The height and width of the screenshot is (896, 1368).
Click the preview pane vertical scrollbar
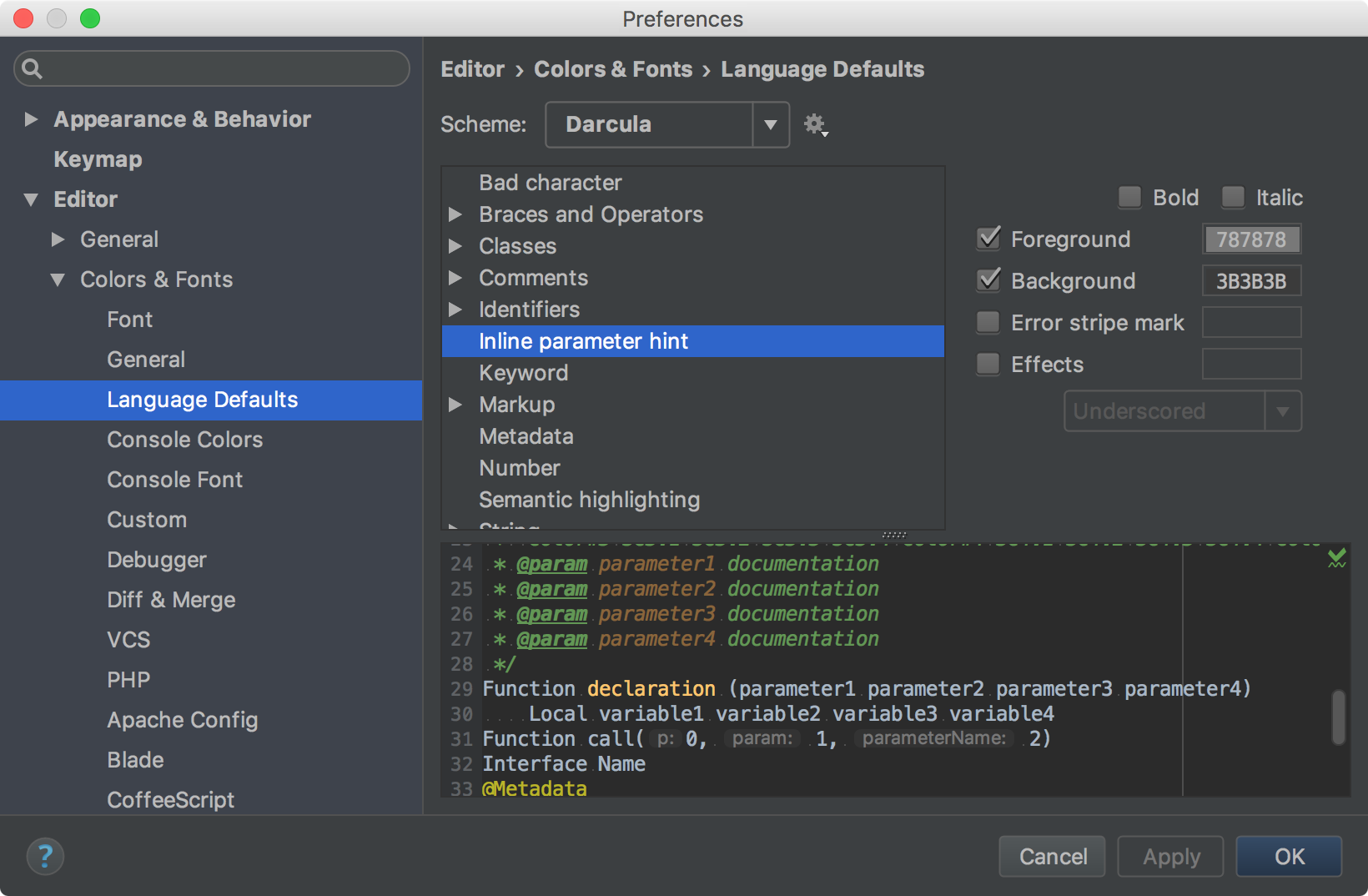pos(1338,717)
